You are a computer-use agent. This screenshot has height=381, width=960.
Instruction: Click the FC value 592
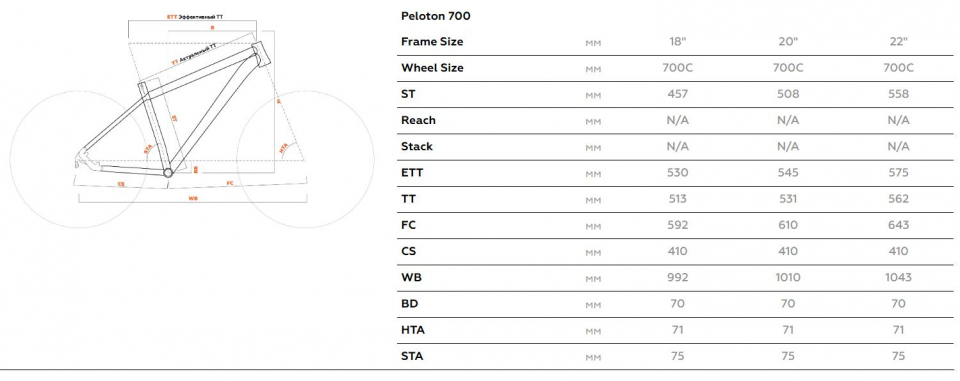(677, 225)
